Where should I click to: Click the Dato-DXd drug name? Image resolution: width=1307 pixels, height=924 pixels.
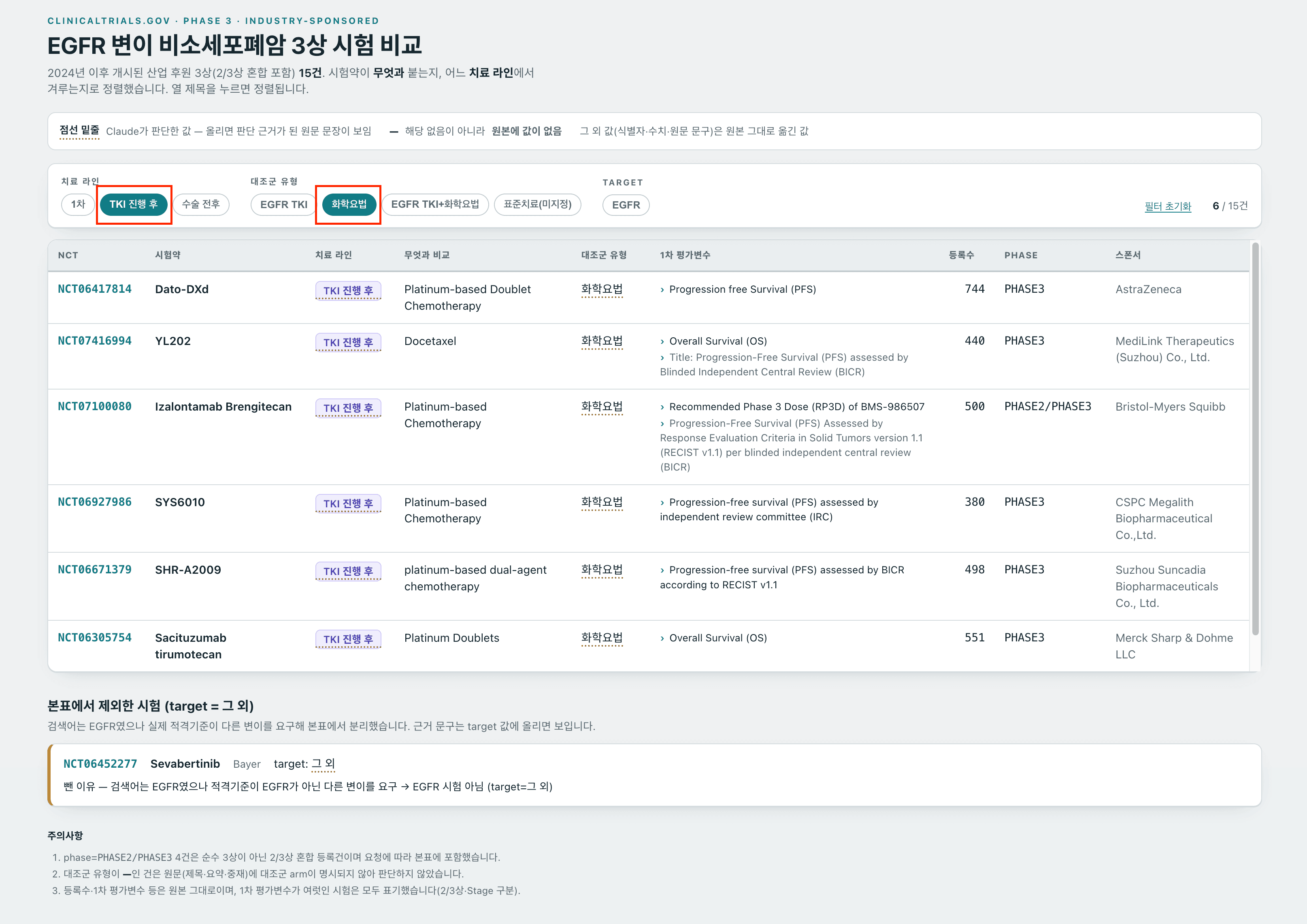[x=181, y=289]
